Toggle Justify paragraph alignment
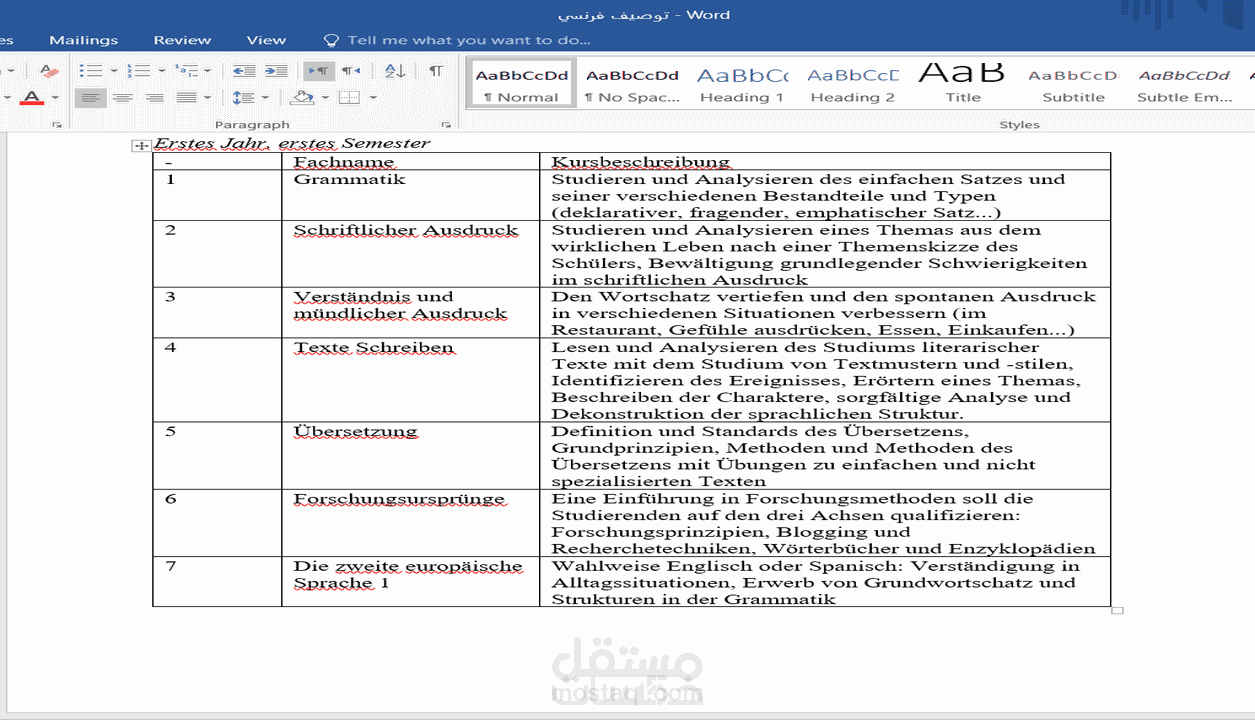Image resolution: width=1255 pixels, height=720 pixels. (186, 98)
